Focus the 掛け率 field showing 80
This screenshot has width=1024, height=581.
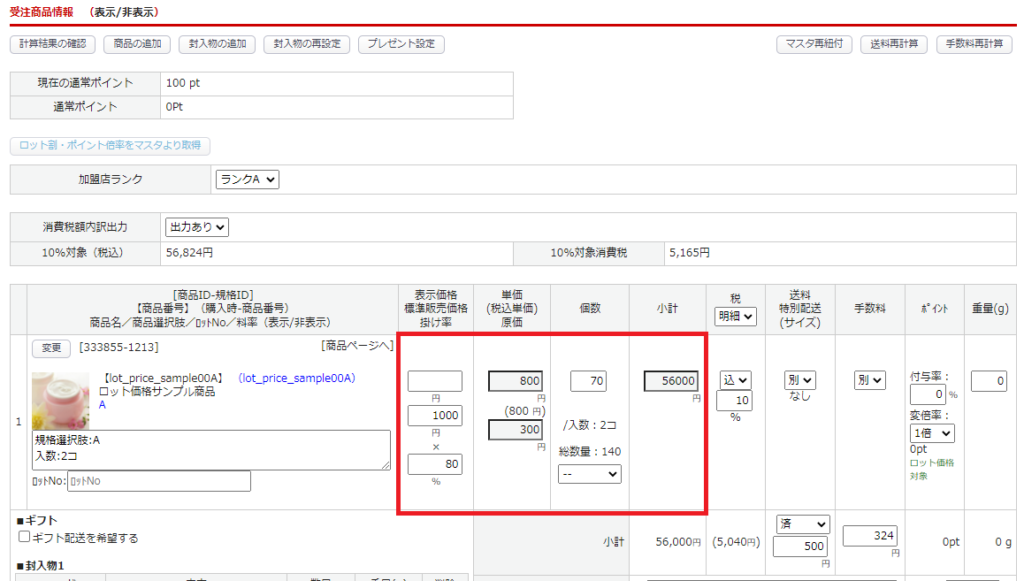[x=435, y=464]
